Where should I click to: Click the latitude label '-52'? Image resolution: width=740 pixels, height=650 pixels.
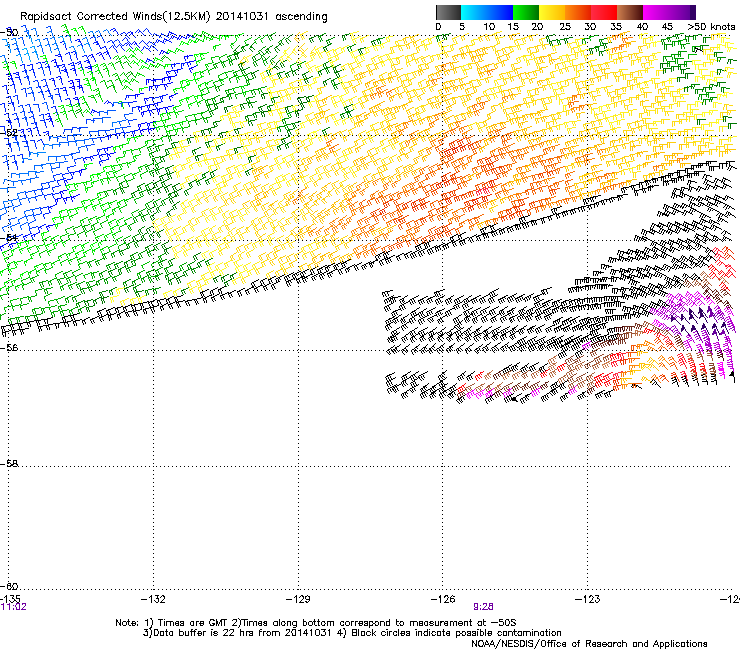pos(9,133)
